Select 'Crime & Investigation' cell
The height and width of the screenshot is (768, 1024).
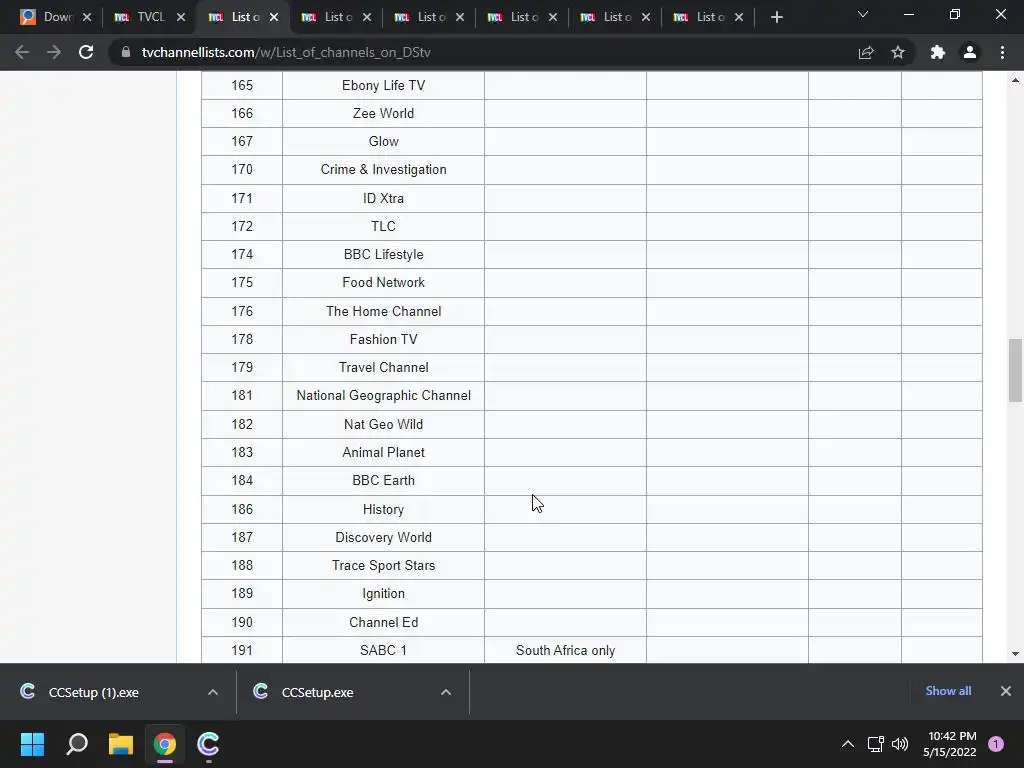coord(383,170)
